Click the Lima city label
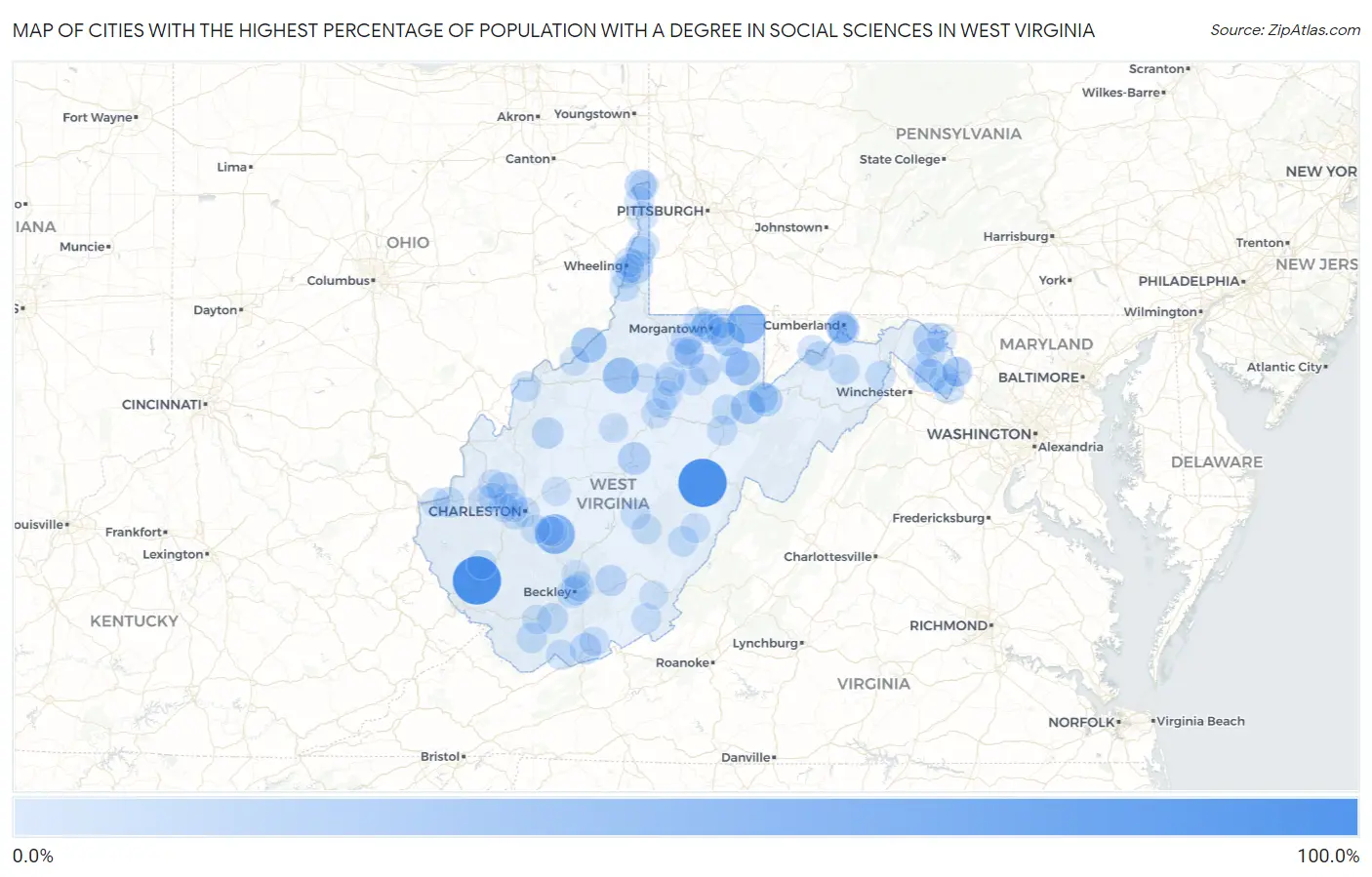Screen dimensions: 1372x877 pyautogui.click(x=232, y=168)
